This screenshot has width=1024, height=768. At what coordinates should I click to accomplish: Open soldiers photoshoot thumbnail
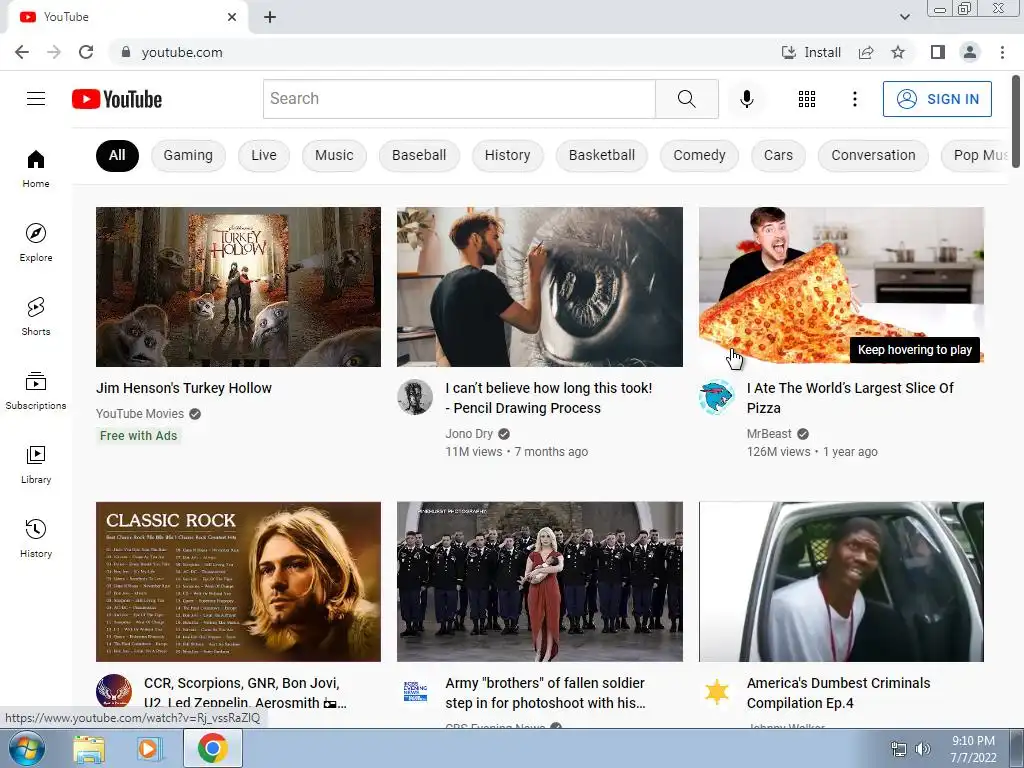[x=539, y=581]
